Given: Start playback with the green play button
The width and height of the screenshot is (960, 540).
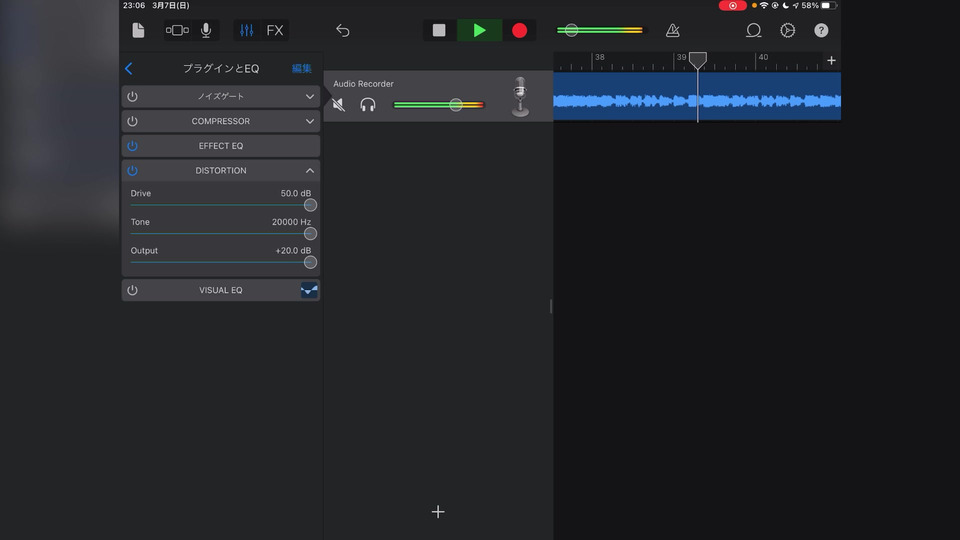Looking at the screenshot, I should [480, 30].
